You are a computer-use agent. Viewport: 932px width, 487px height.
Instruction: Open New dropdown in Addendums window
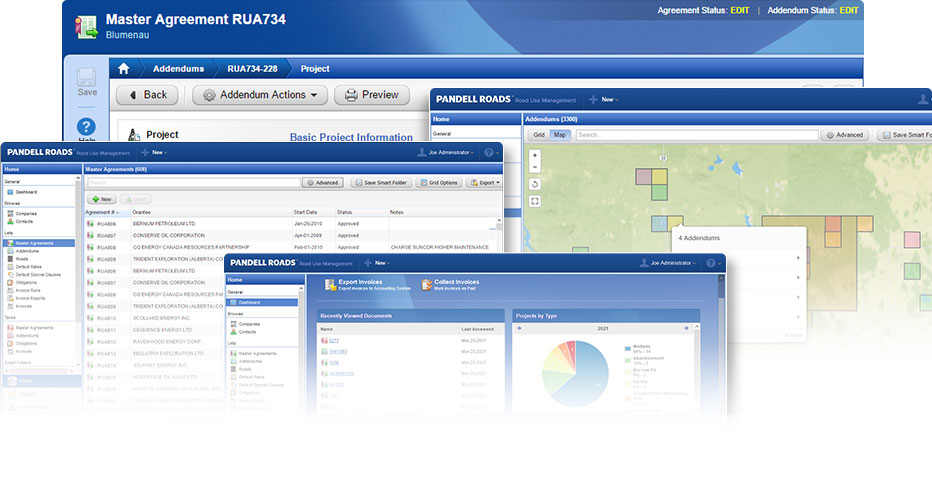point(604,99)
